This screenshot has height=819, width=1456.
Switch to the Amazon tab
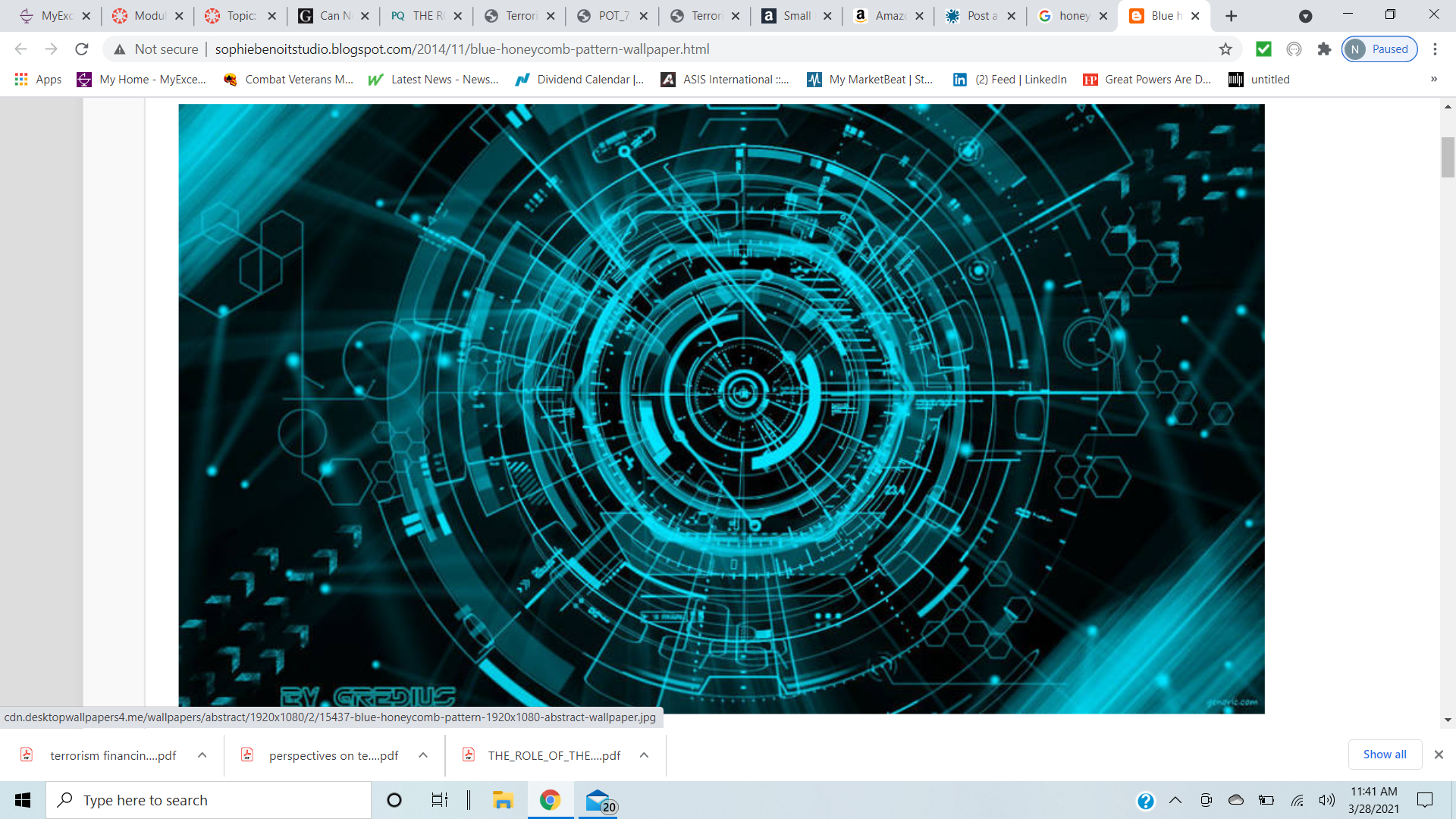880,16
